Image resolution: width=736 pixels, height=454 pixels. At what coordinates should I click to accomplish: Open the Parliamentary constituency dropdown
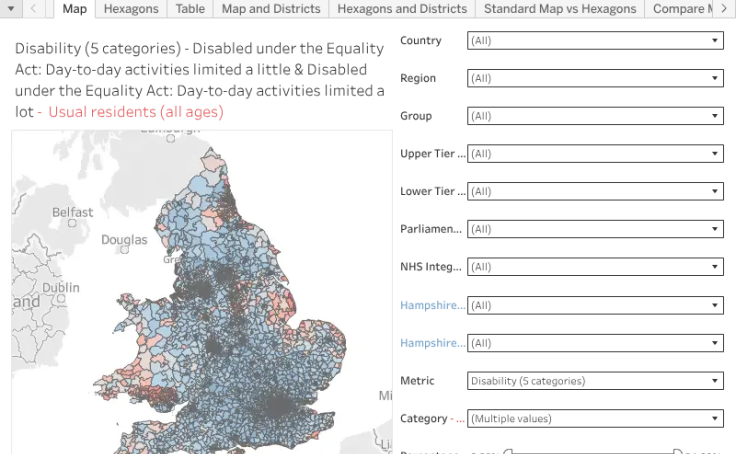(x=595, y=229)
